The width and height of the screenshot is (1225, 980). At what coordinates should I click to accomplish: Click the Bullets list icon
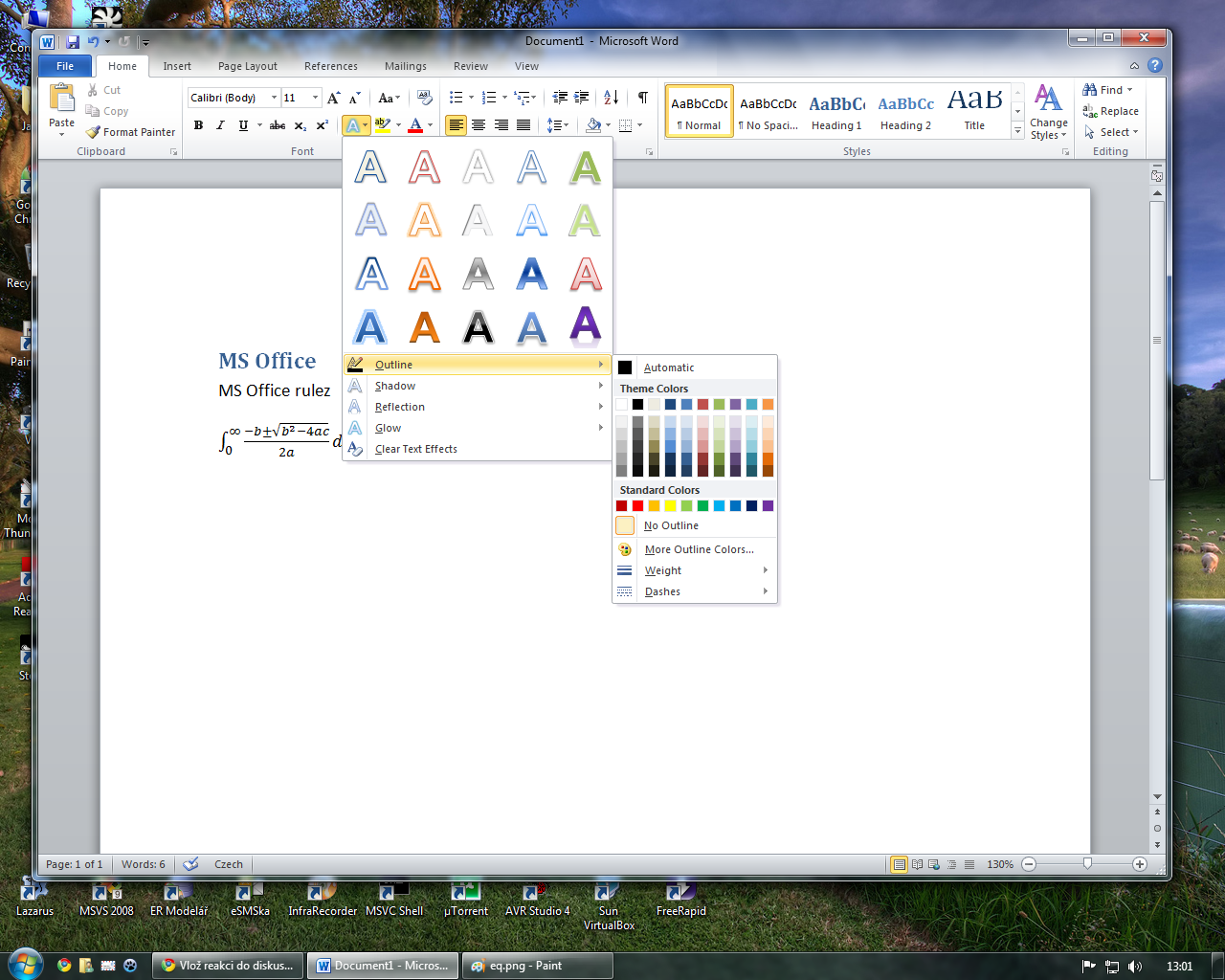pos(457,98)
